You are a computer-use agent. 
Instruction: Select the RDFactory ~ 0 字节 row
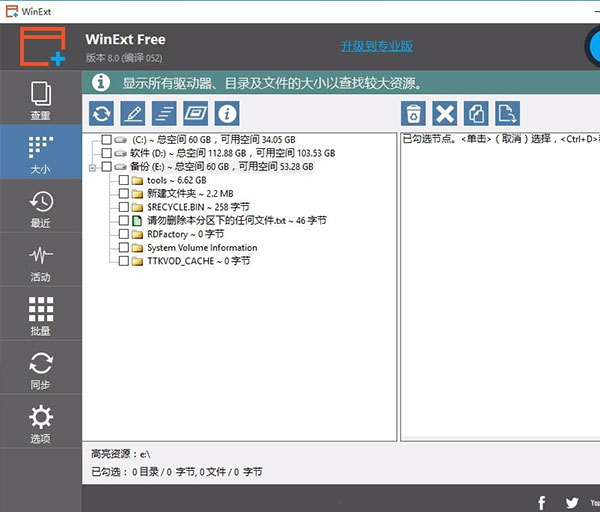click(186, 234)
